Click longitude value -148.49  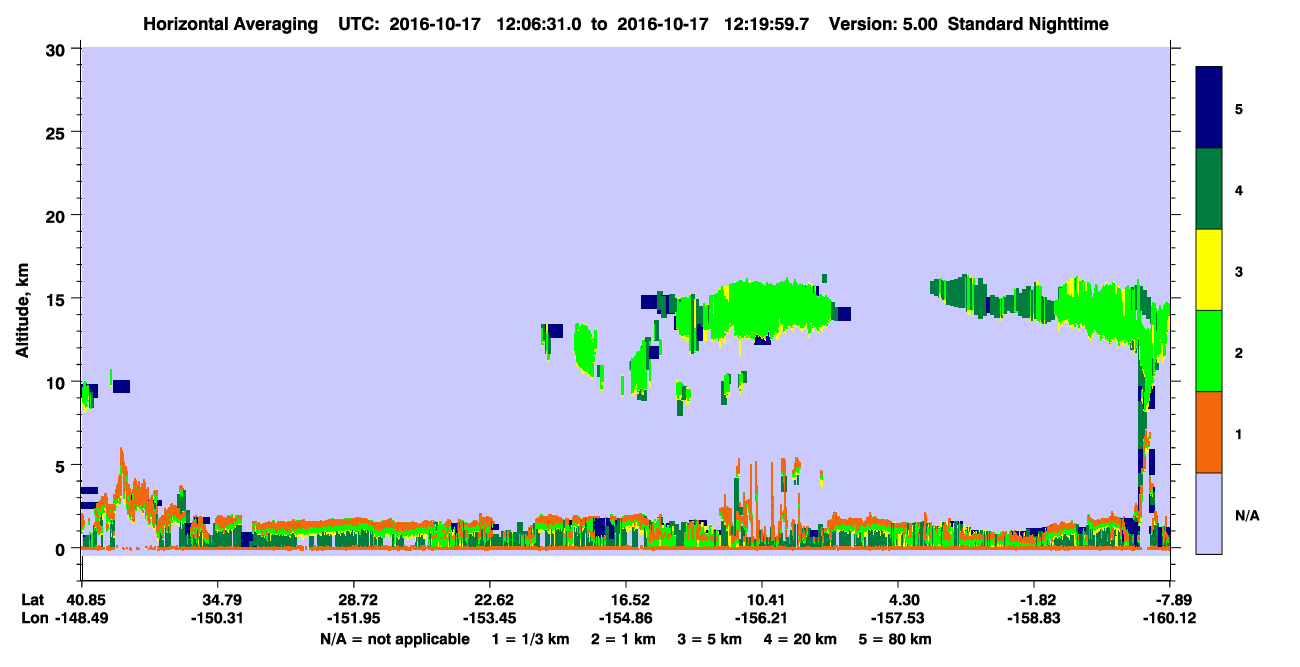[x=81, y=619]
